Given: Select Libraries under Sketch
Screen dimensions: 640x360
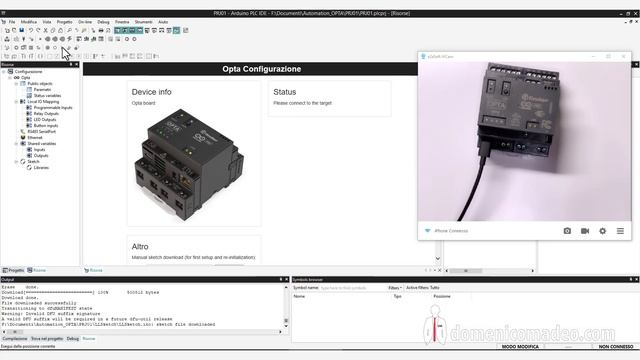Looking at the screenshot, I should click(x=41, y=168).
